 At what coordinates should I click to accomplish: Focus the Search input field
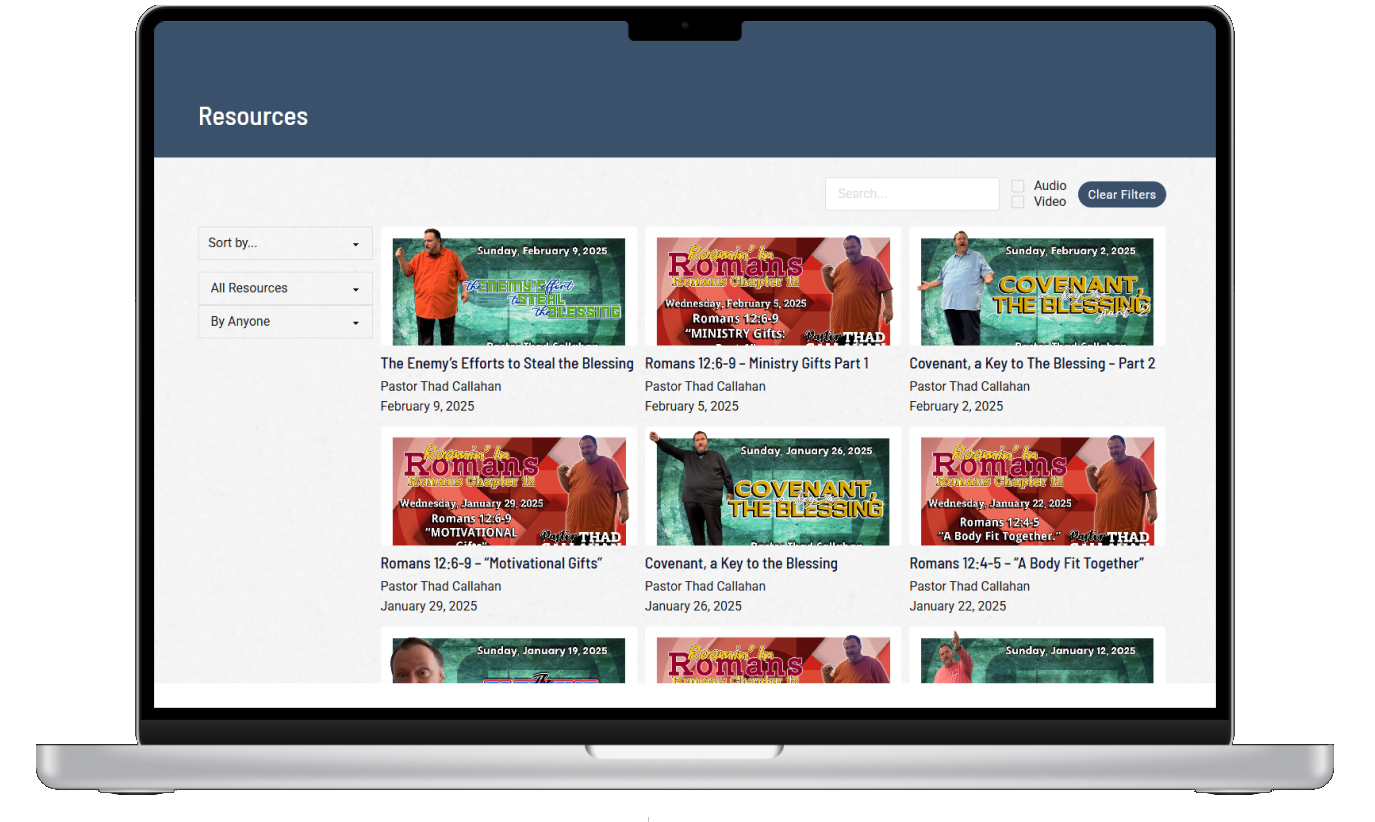click(x=912, y=194)
